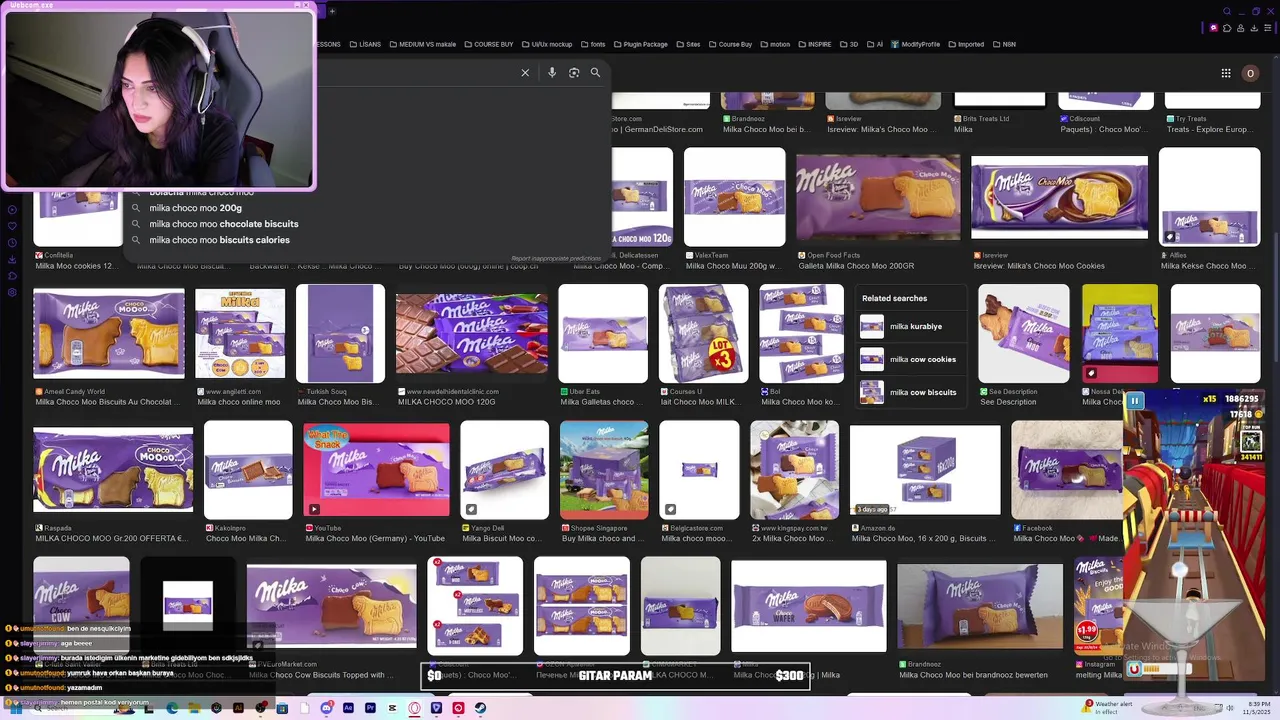Open Steam from the taskbar

(480, 708)
